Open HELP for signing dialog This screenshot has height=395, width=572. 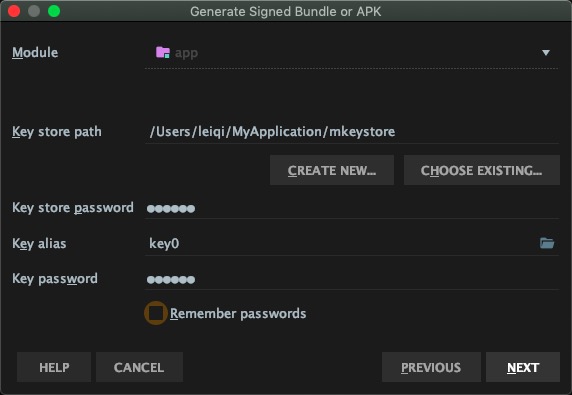click(x=54, y=367)
